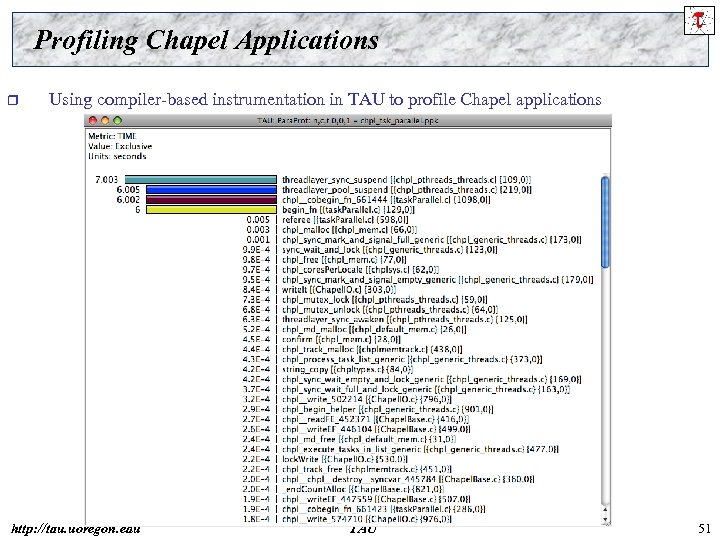
Task: Select the chpl__write_502214 row
Action: click(x=366, y=399)
